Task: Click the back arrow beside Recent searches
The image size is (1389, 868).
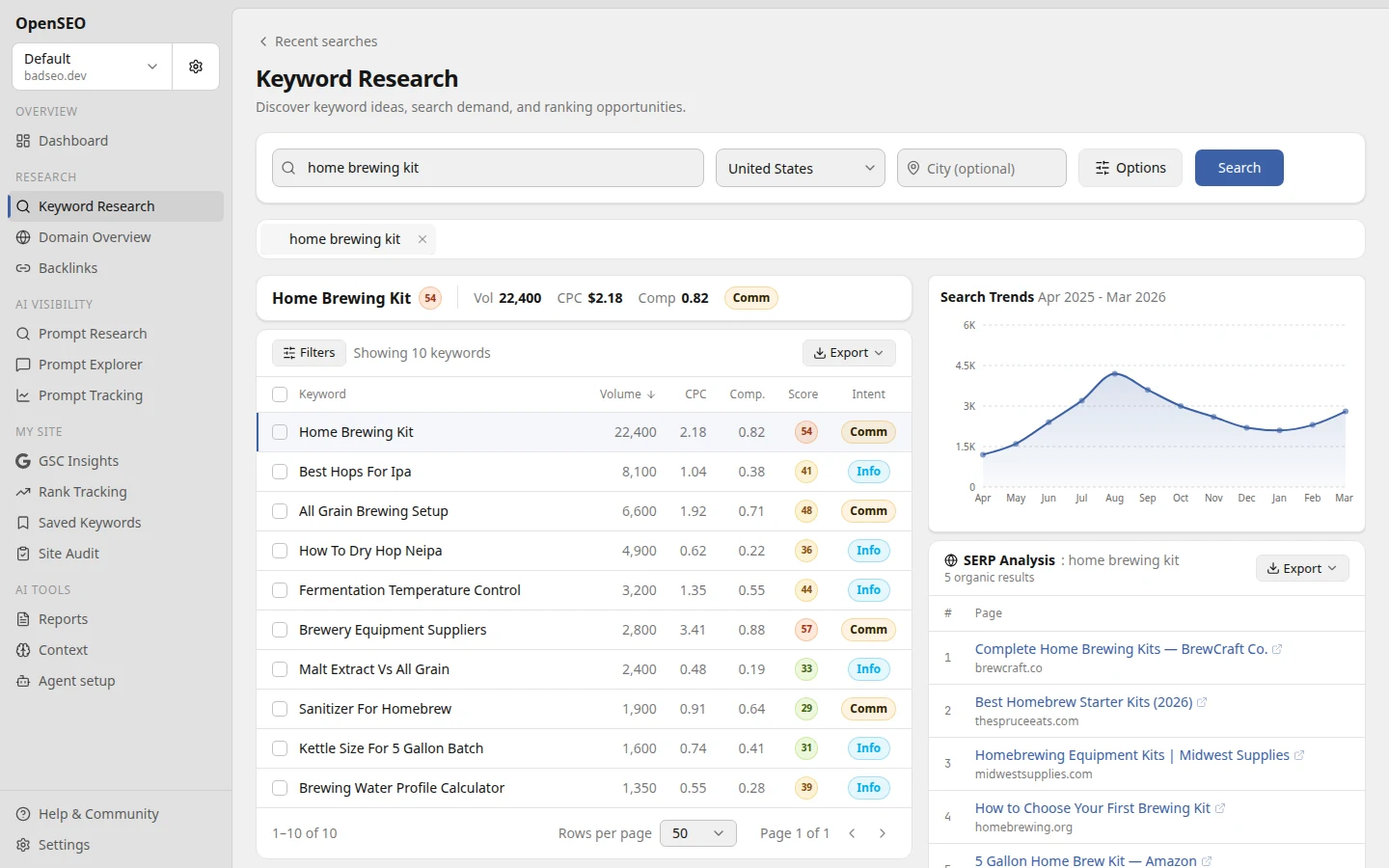Action: tap(263, 41)
